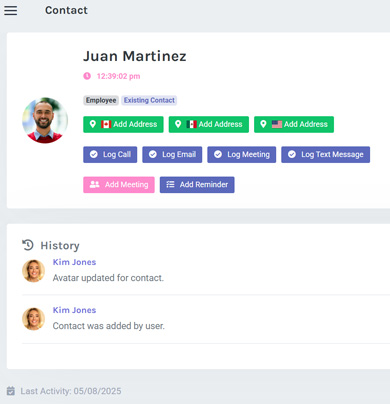390x404 pixels.
Task: Open Kim Jones link on contact added entry
Action: (x=74, y=310)
